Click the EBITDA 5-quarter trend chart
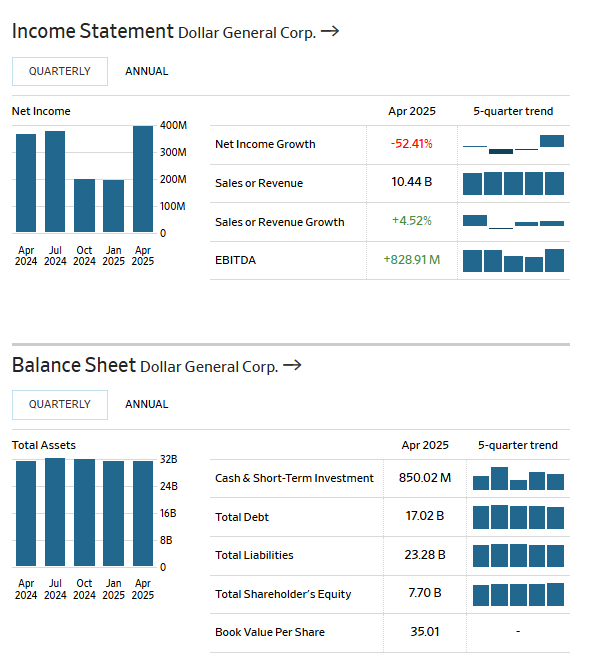Screen dimensions: 601x658 (x=513, y=261)
